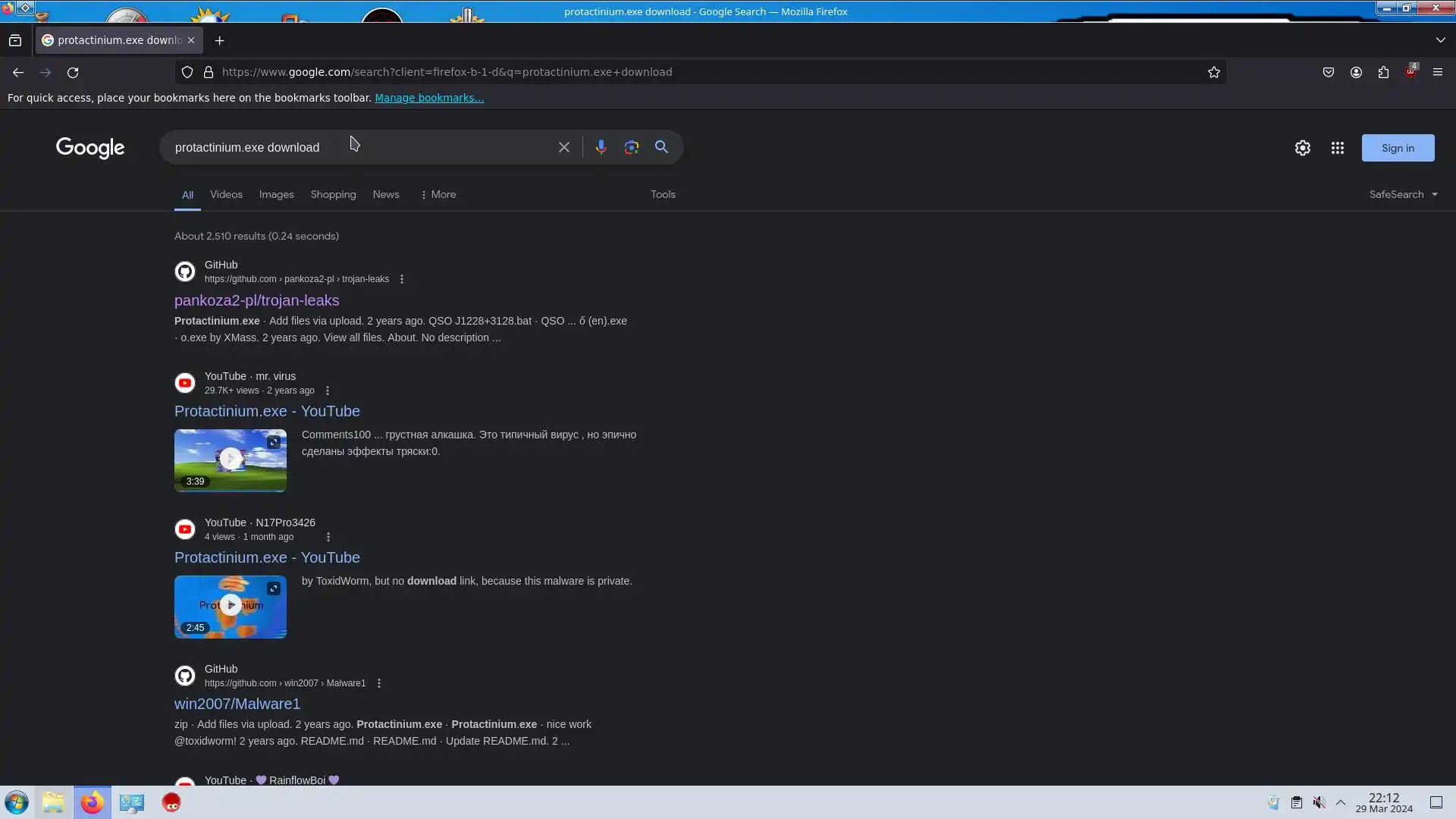The width and height of the screenshot is (1456, 819).
Task: Open the list all tabs chevron
Action: (x=1440, y=39)
